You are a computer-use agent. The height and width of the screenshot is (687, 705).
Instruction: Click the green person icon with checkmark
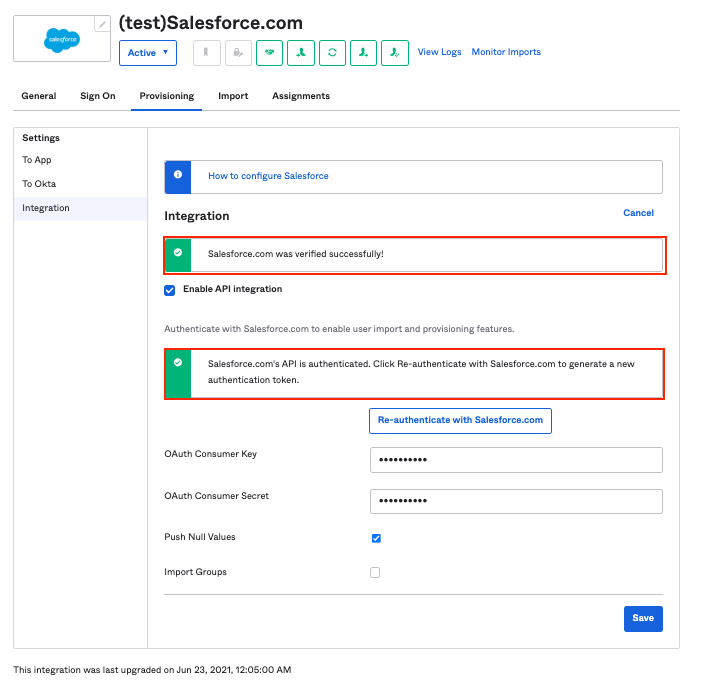point(396,53)
